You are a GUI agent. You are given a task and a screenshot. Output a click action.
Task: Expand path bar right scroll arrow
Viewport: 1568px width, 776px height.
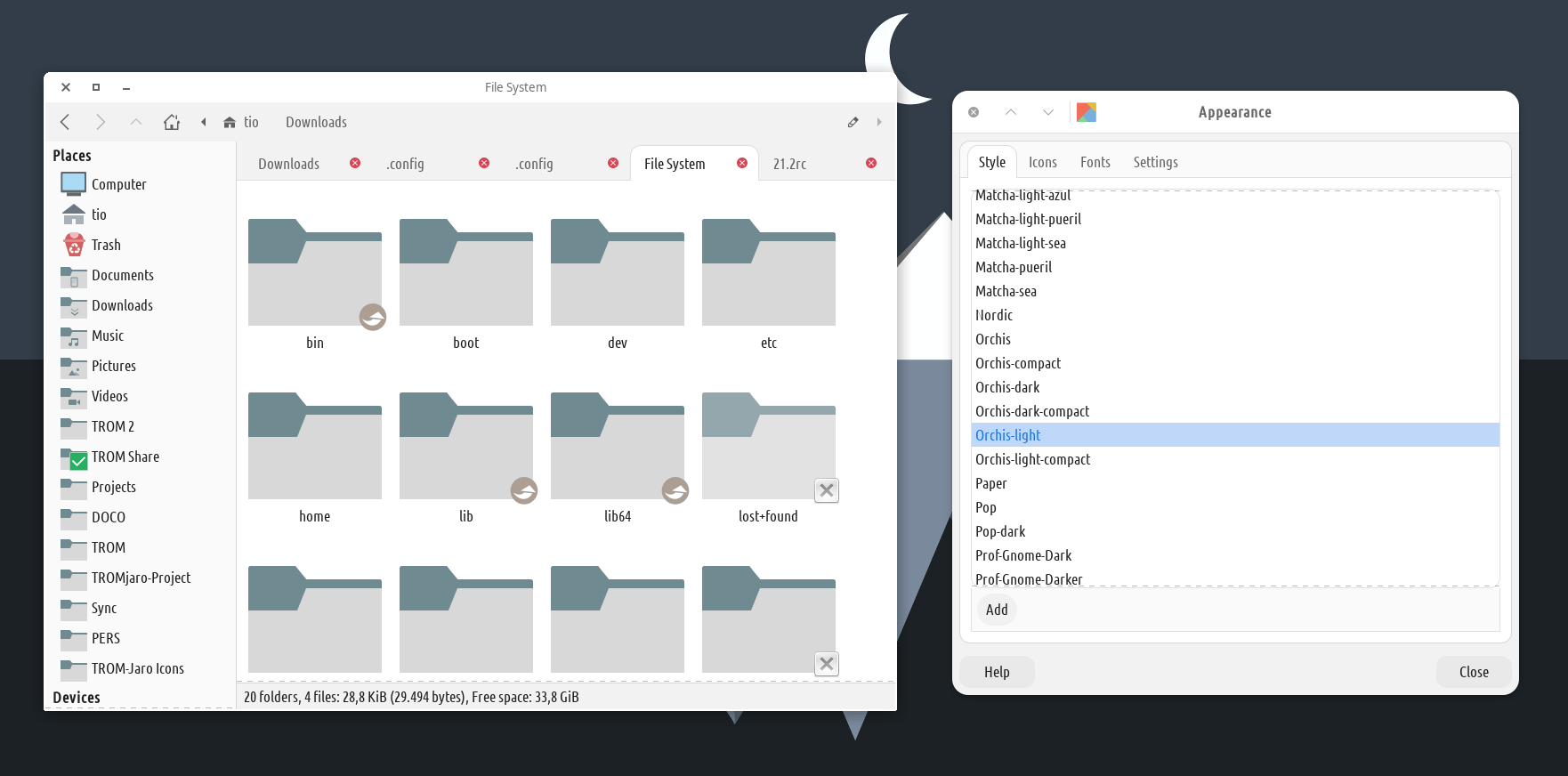879,122
